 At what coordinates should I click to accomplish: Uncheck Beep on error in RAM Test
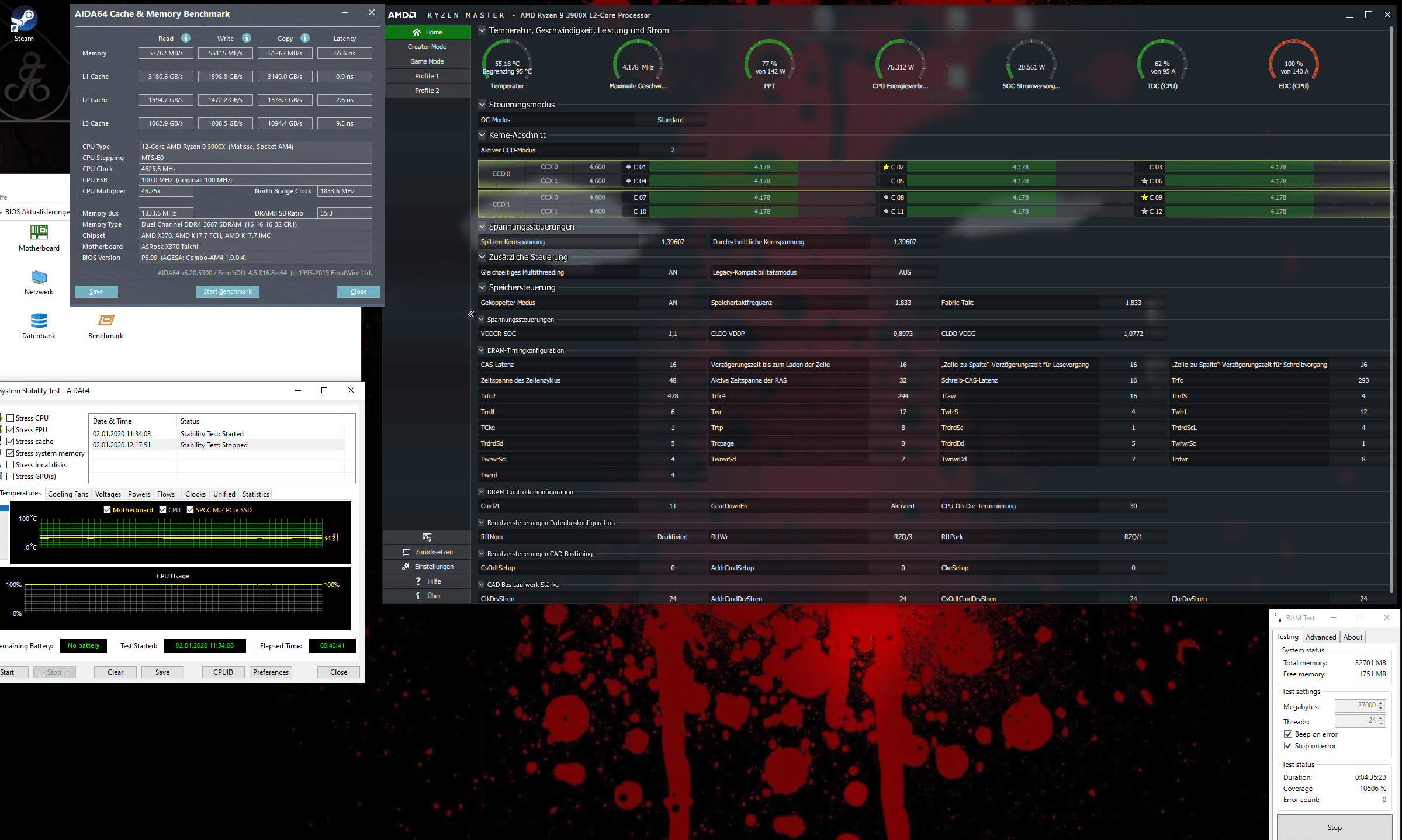(x=1288, y=734)
